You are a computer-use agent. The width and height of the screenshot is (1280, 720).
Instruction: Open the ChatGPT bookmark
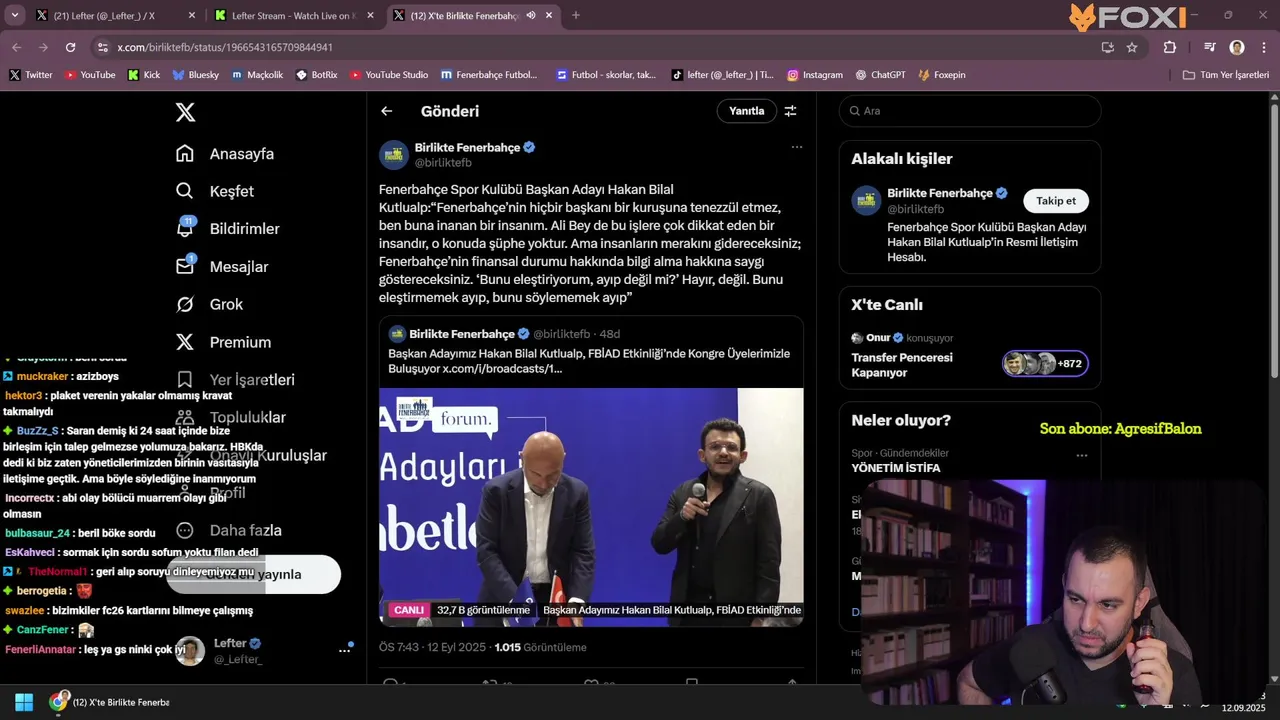point(880,75)
